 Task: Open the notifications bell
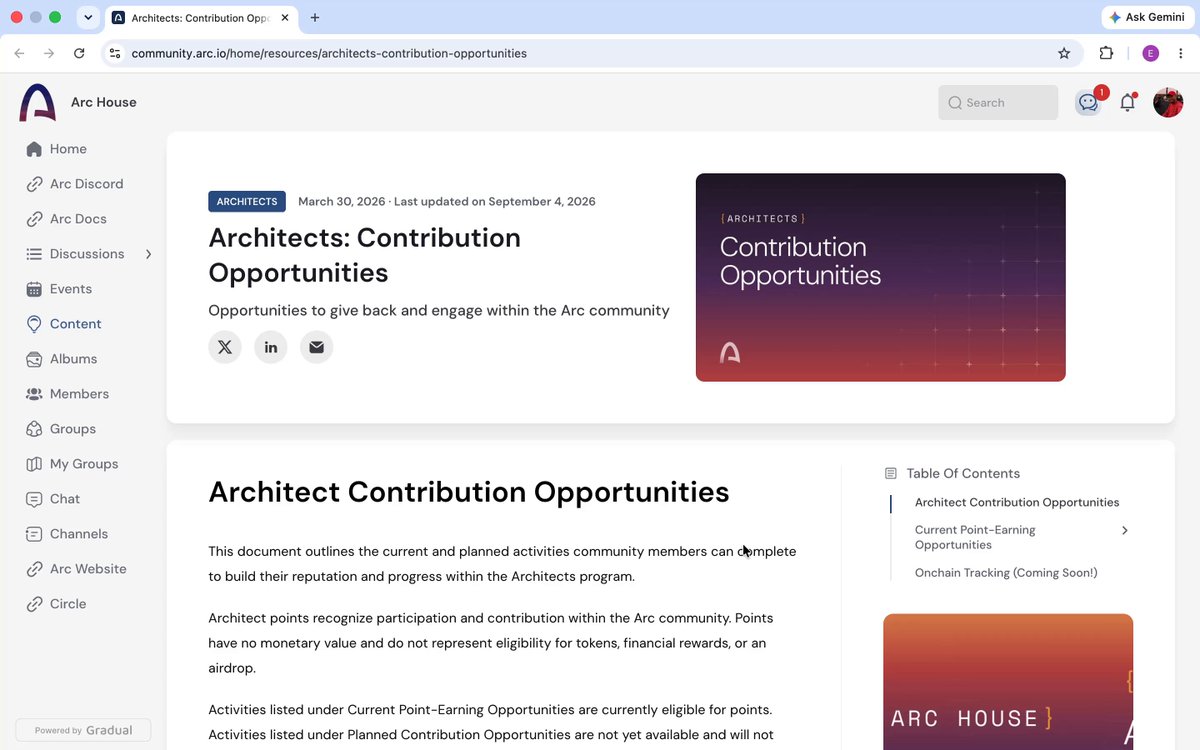tap(1128, 102)
